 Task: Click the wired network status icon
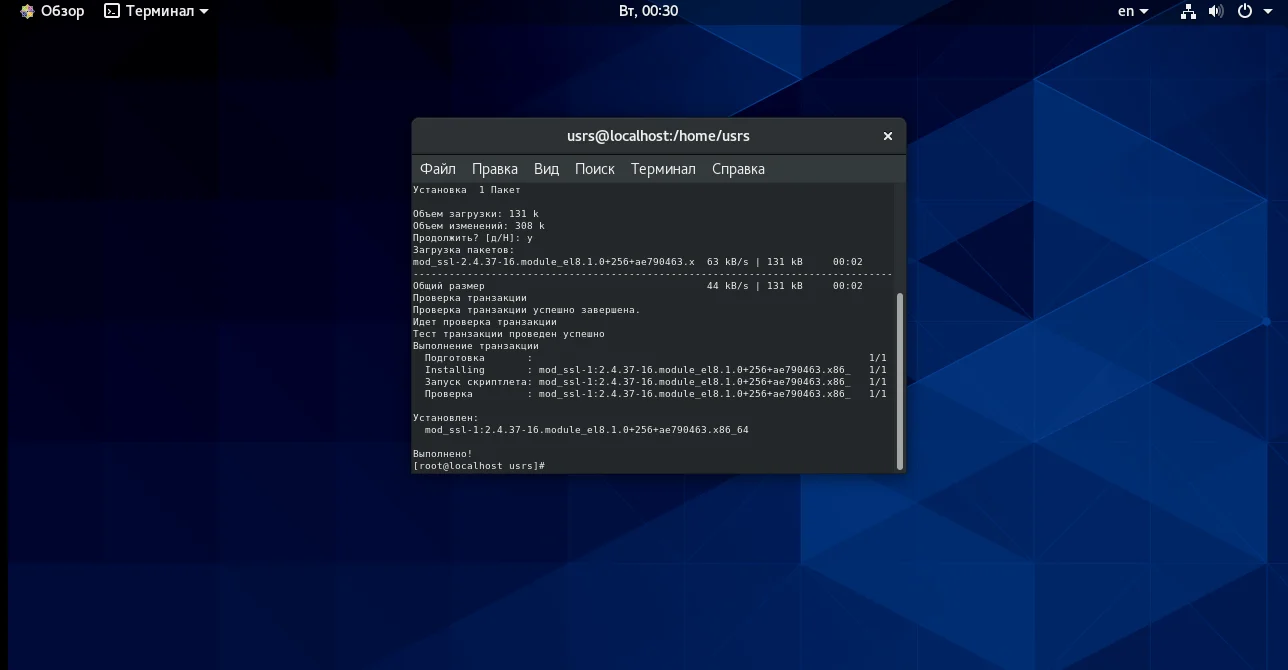tap(1188, 11)
